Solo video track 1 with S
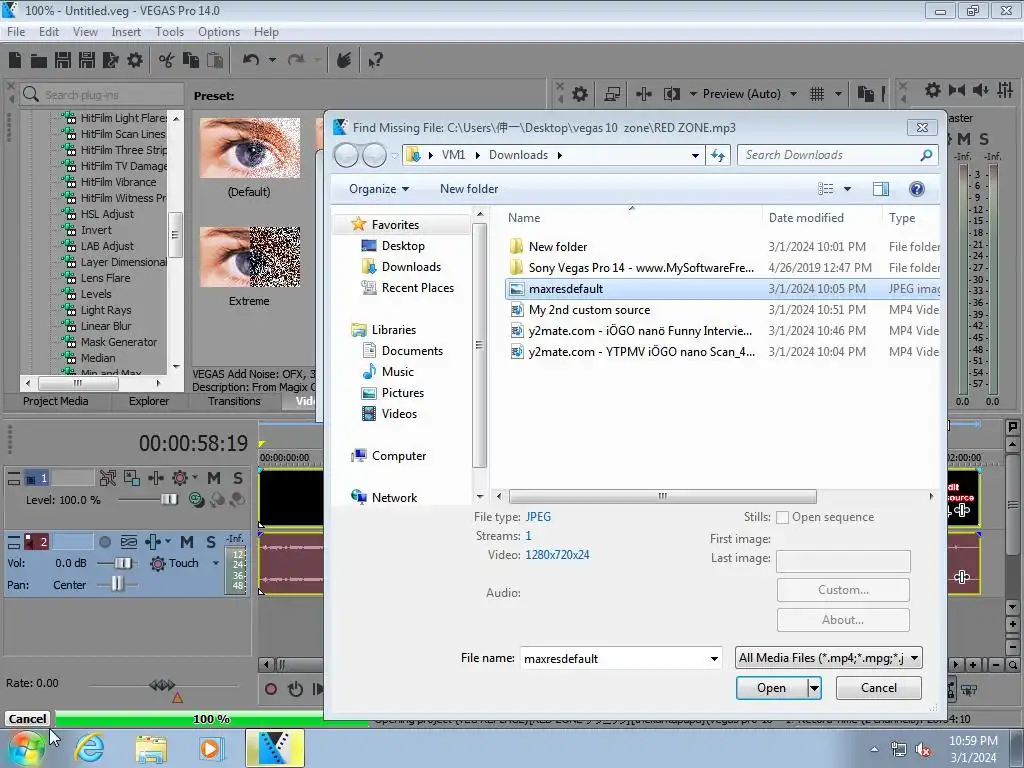Viewport: 1024px width, 768px height. [x=238, y=478]
